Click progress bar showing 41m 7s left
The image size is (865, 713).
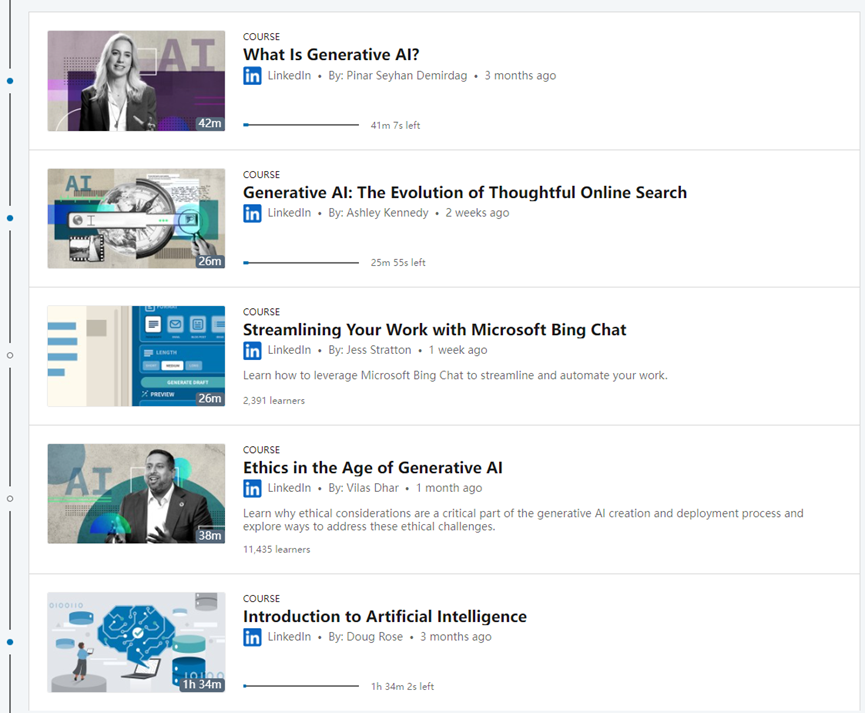(x=301, y=125)
